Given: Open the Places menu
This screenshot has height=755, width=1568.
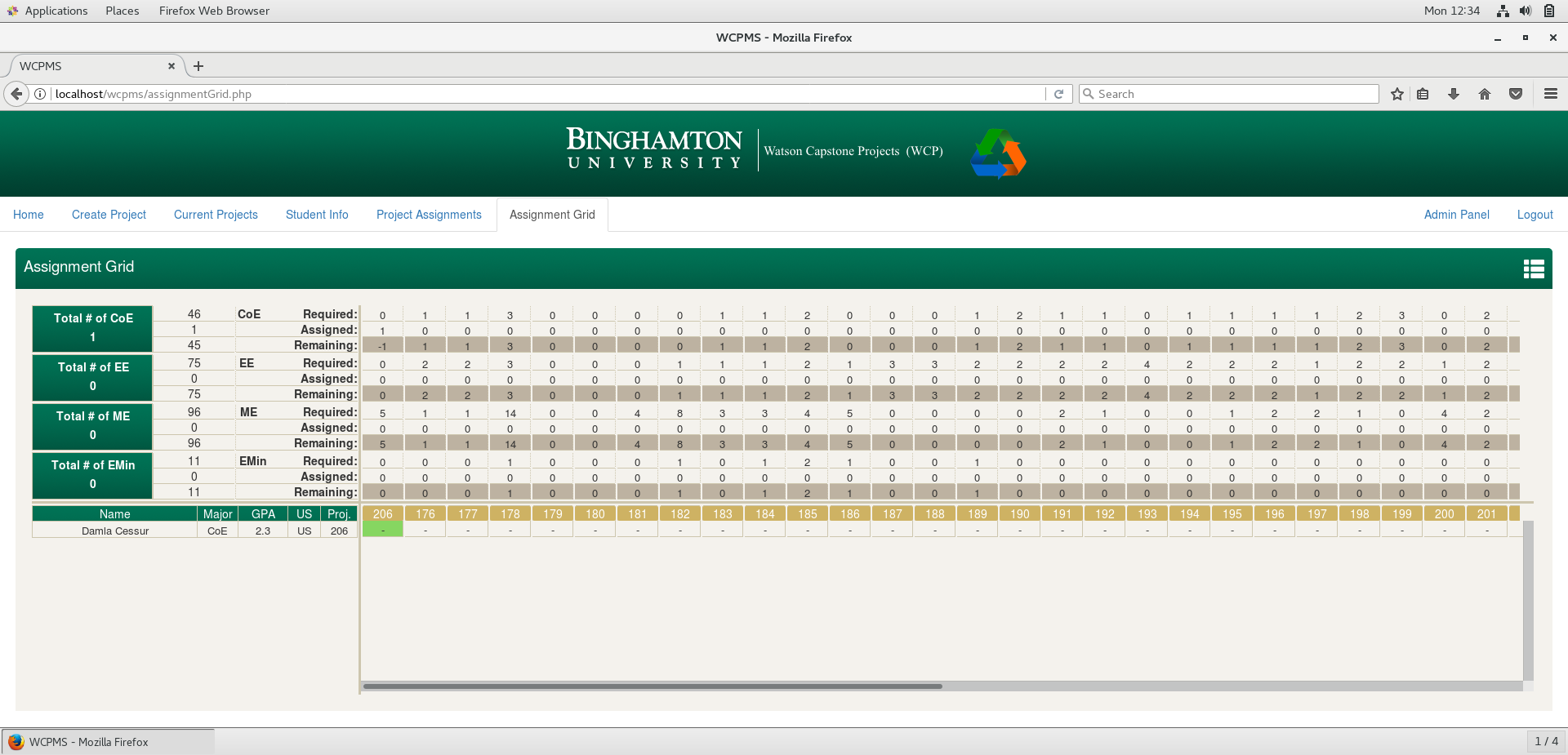Looking at the screenshot, I should tap(122, 11).
